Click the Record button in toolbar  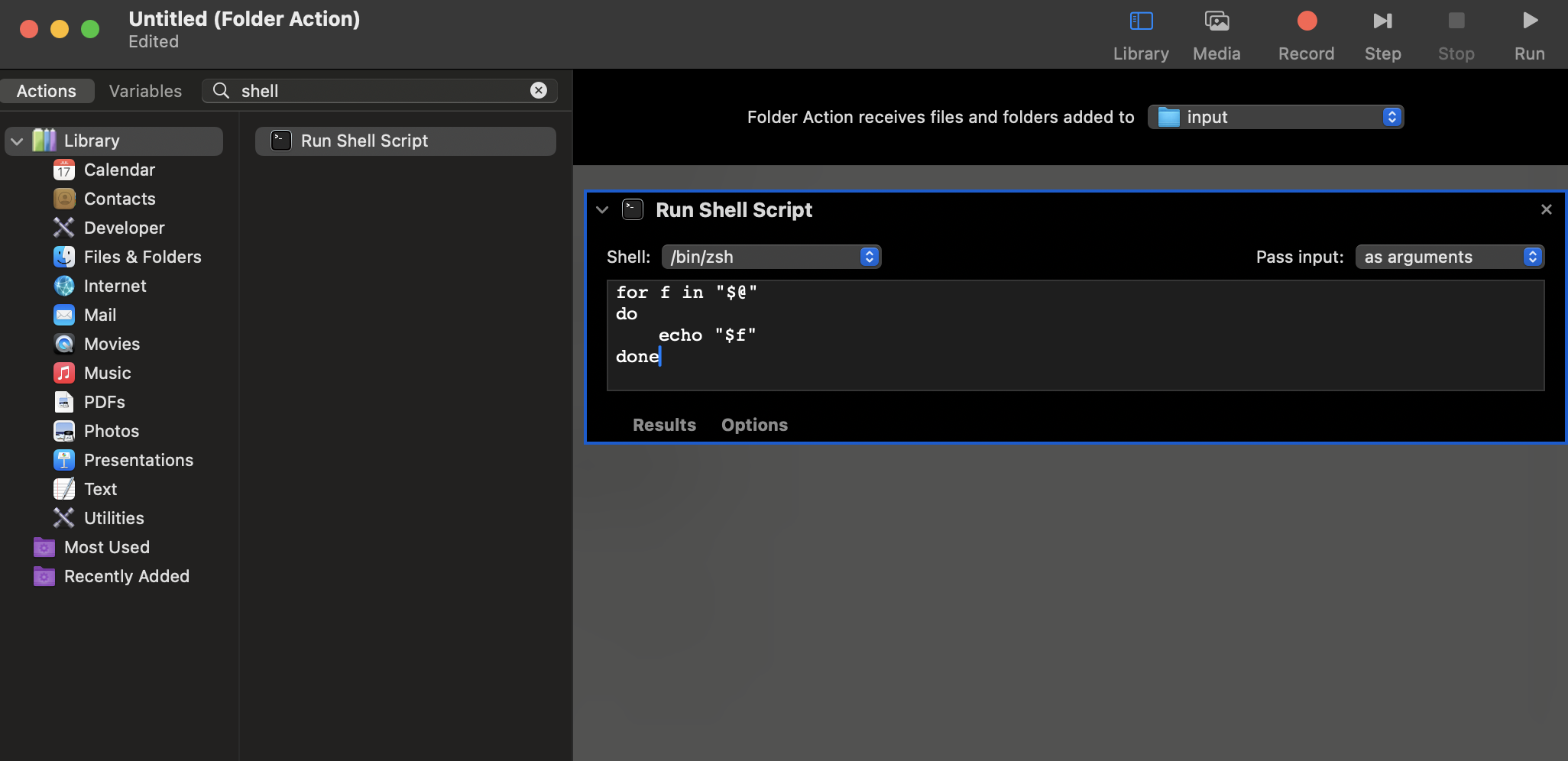[x=1306, y=34]
